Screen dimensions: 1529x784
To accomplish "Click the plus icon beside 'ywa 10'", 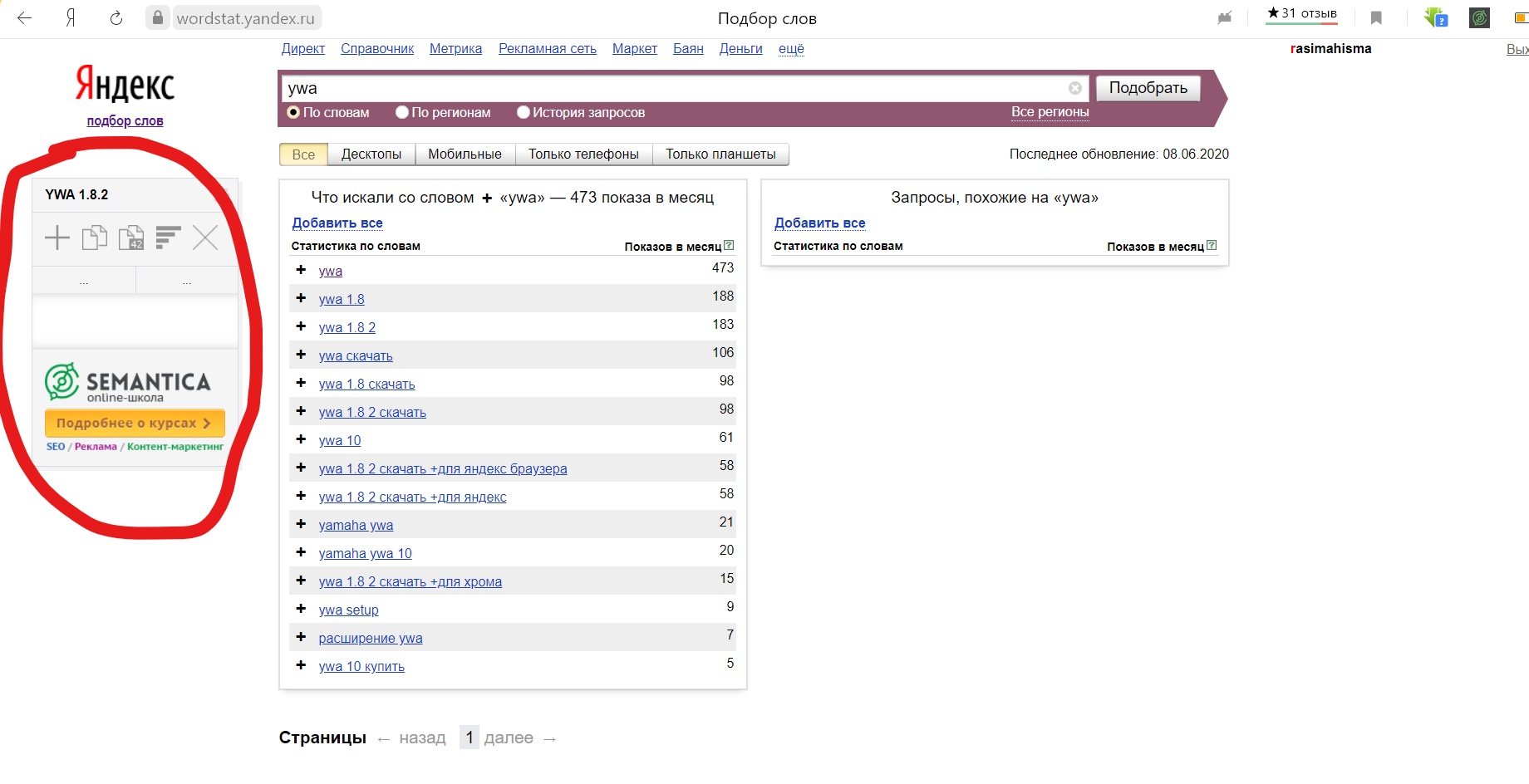I will click(301, 439).
